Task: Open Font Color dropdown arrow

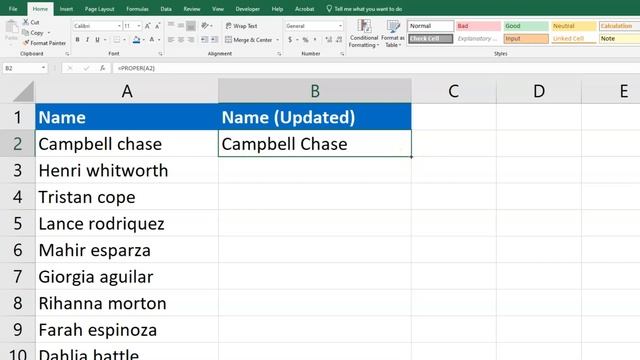Action: pos(159,40)
